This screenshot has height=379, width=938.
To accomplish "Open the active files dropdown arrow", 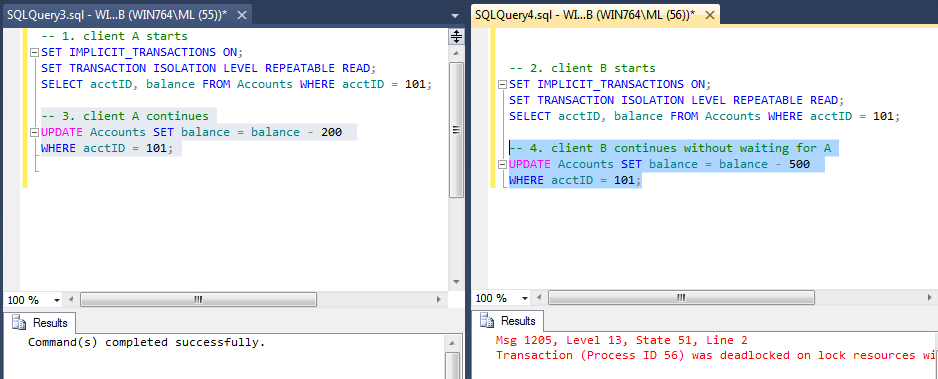I will [455, 16].
